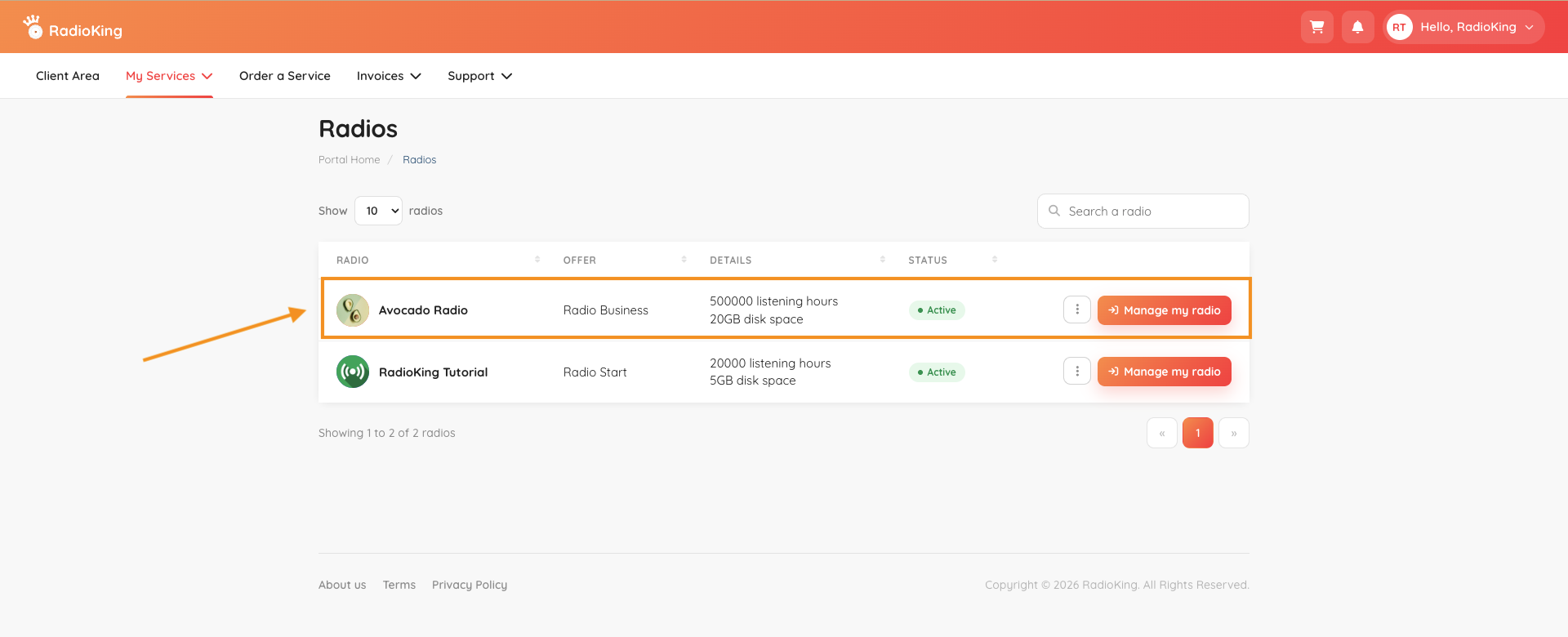Click the 20000 listening hours detail
Screen dimensions: 1568x637
point(770,363)
